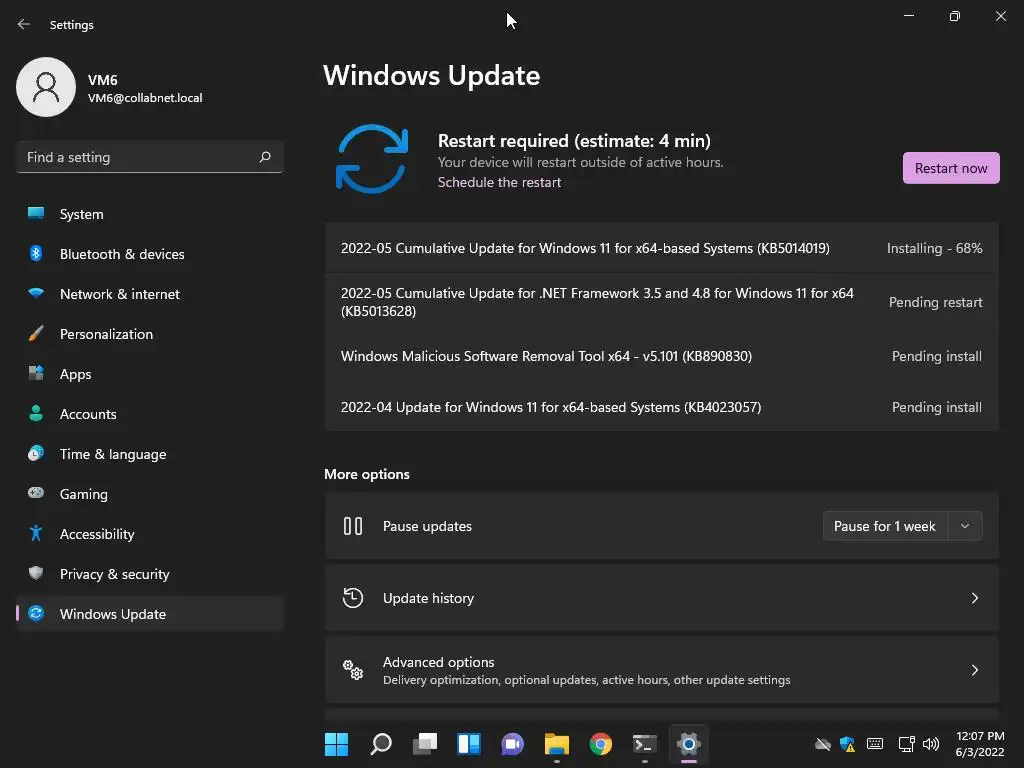Click the pause icon beside Pause updates

point(353,526)
